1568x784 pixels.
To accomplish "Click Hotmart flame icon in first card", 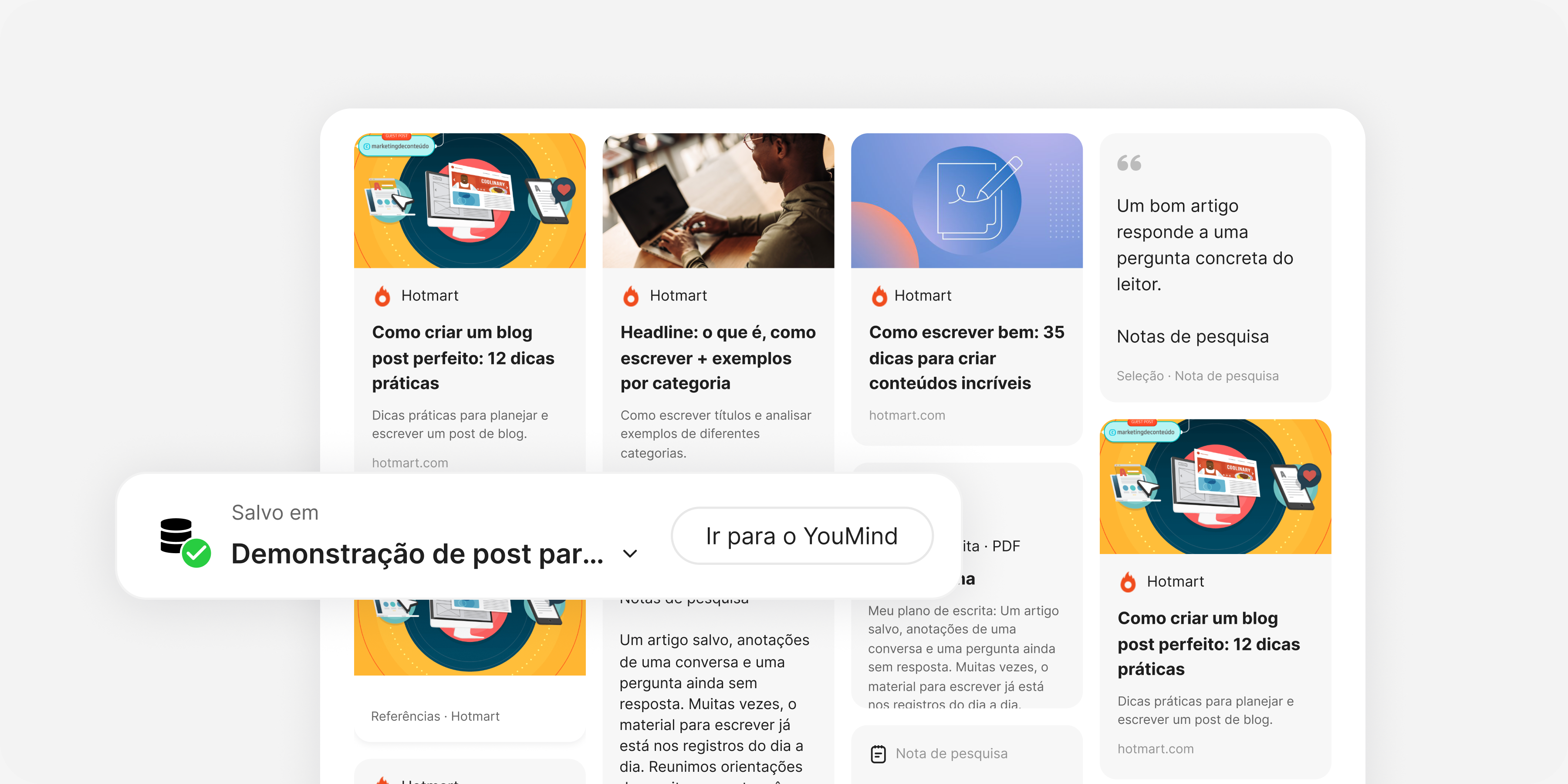I will [382, 296].
